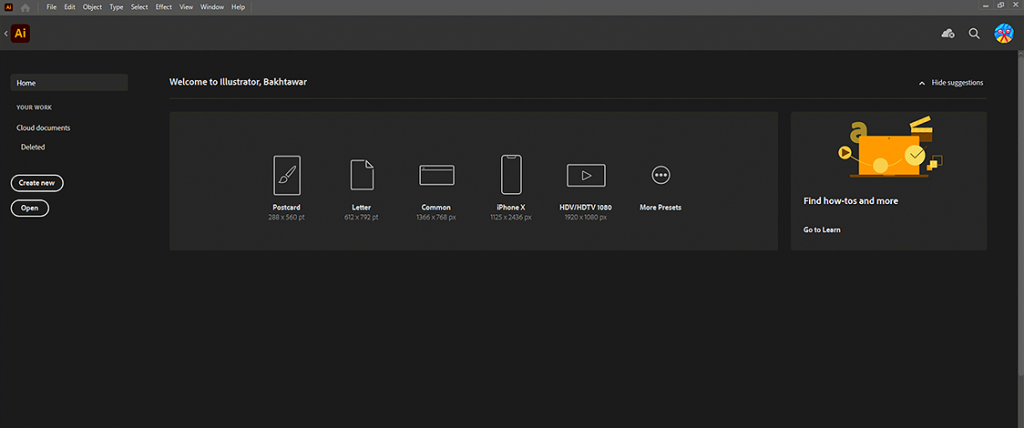Open the Edit menu
This screenshot has width=1024, height=428.
tap(69, 7)
